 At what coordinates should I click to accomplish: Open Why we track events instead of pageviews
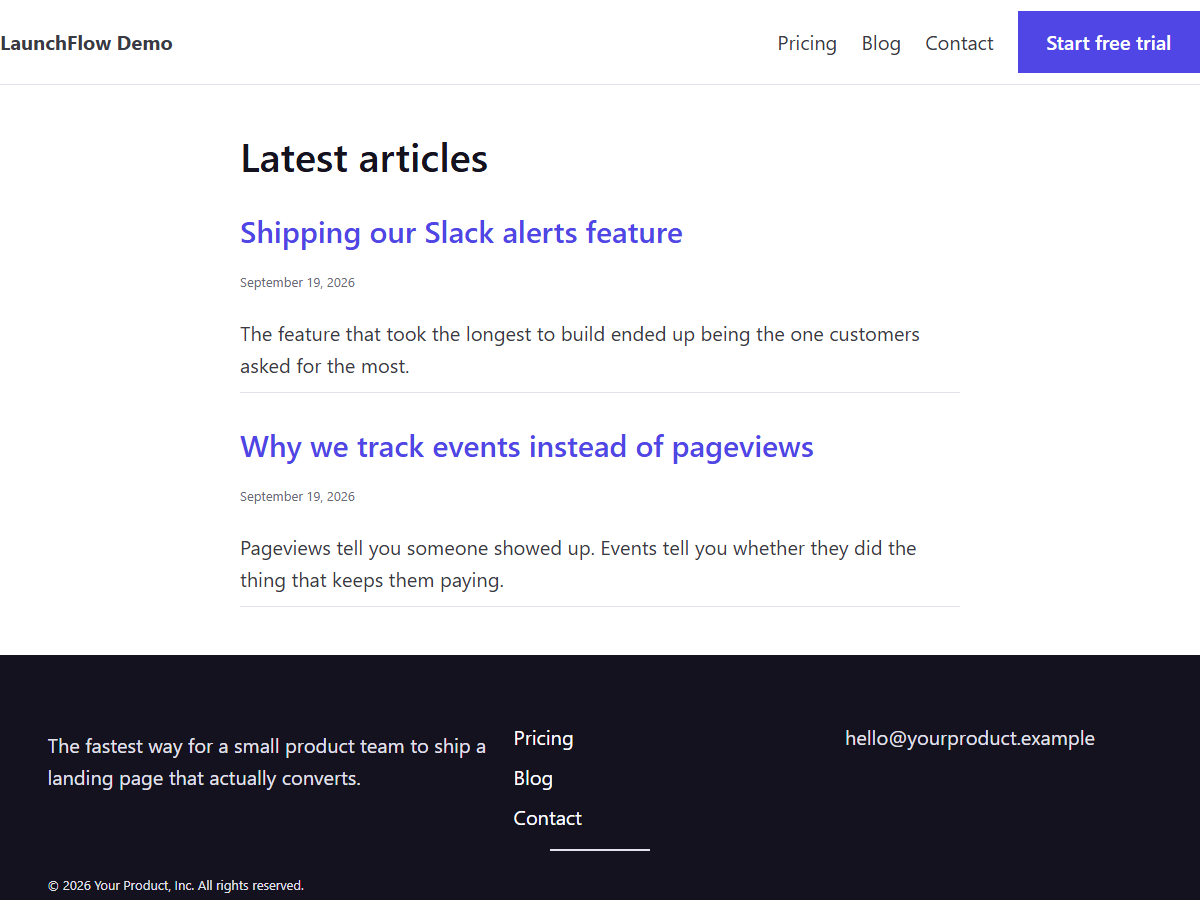[x=527, y=447]
